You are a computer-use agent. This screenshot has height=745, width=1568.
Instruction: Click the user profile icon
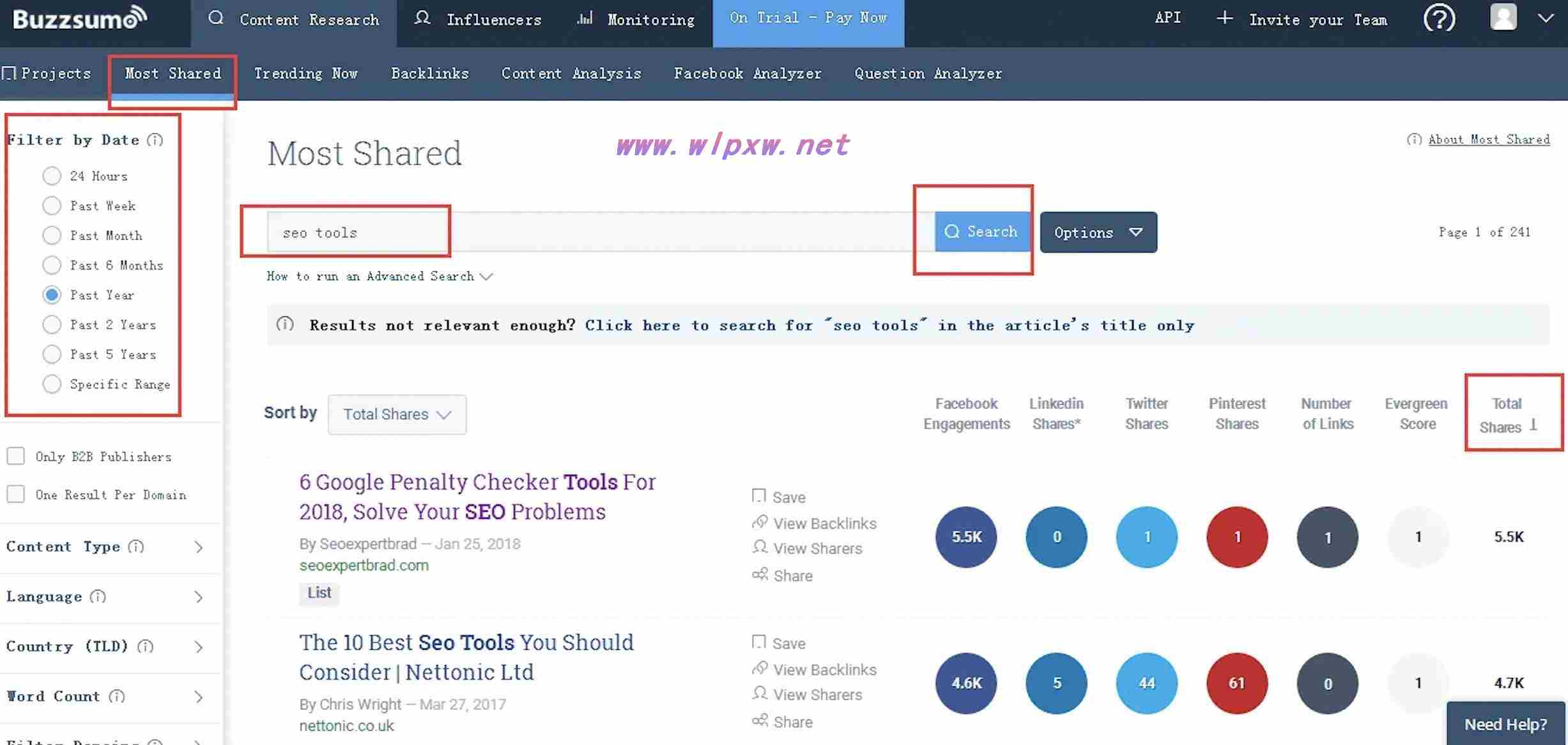coord(1503,18)
